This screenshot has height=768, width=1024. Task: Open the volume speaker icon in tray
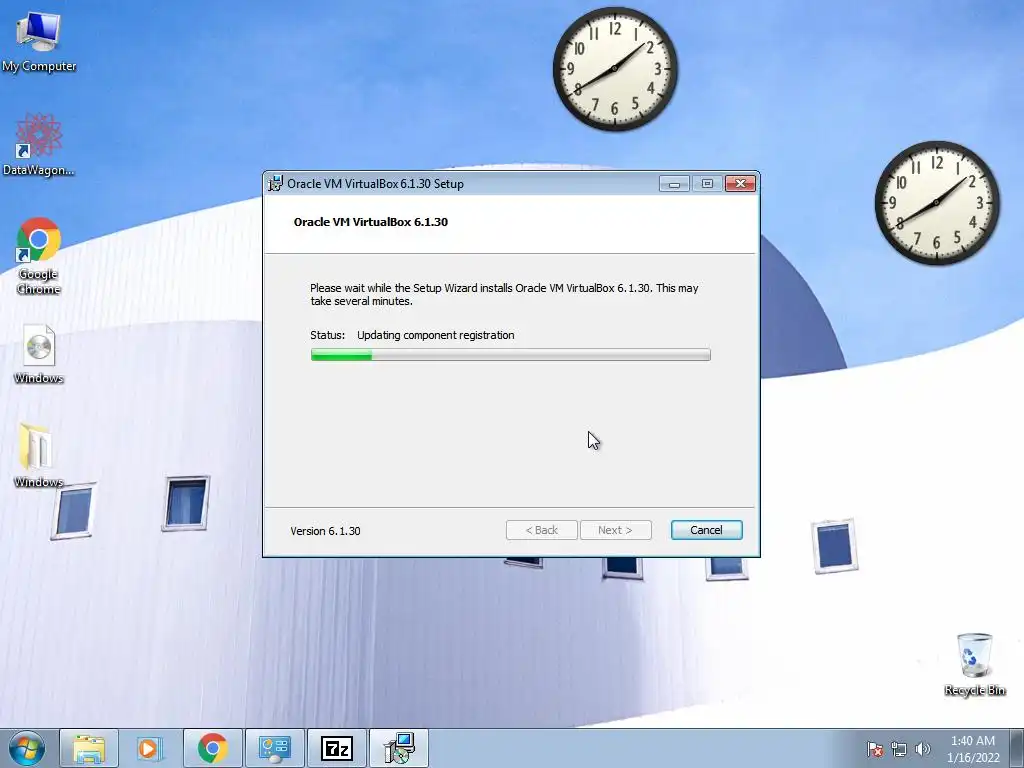[922, 749]
